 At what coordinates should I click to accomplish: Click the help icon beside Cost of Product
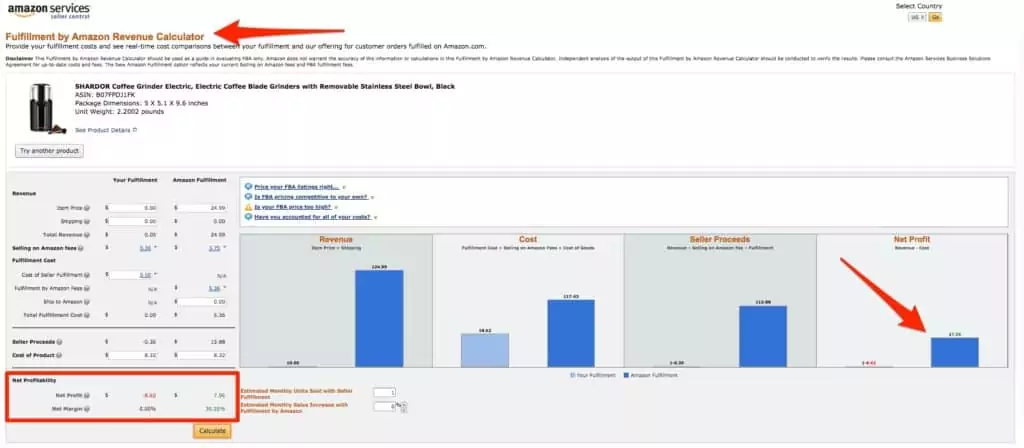60,354
